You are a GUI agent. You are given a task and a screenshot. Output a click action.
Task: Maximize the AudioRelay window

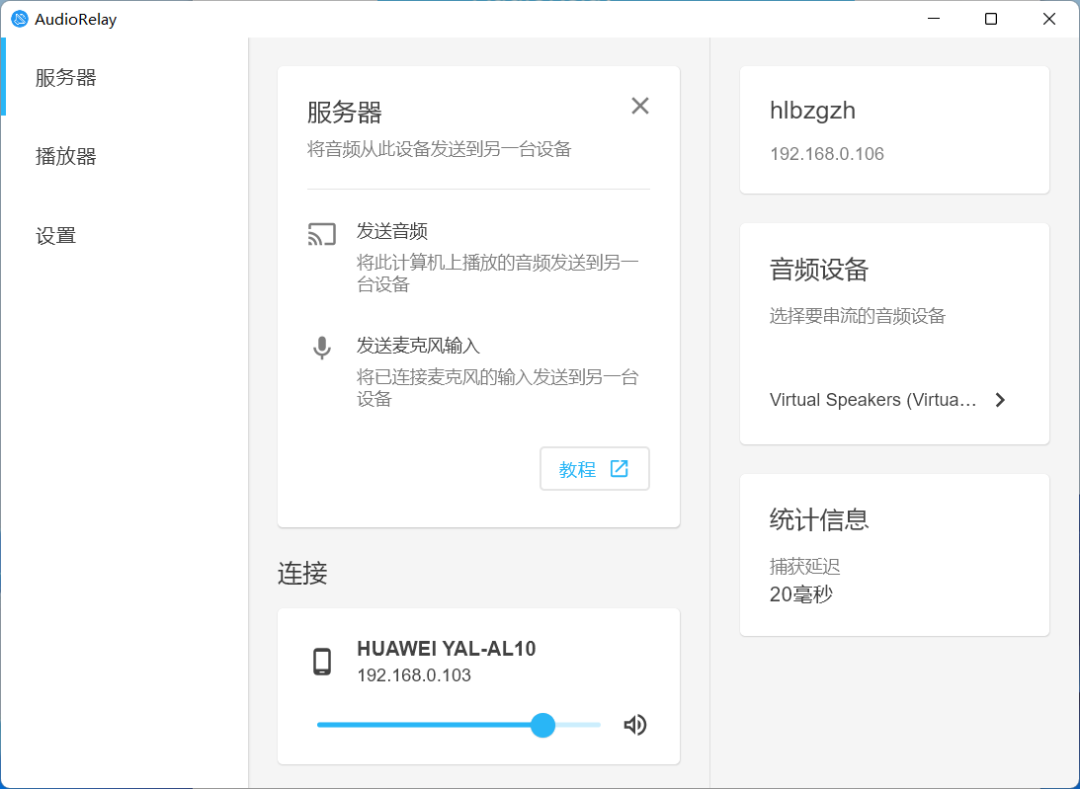tap(990, 19)
